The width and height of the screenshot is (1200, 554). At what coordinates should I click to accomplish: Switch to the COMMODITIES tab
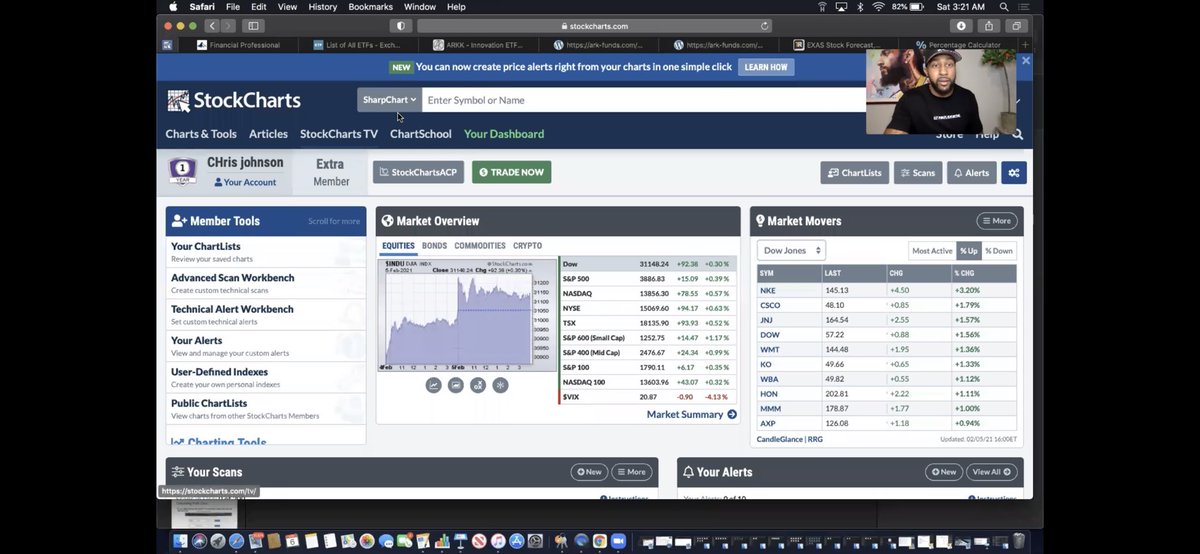[x=480, y=246]
